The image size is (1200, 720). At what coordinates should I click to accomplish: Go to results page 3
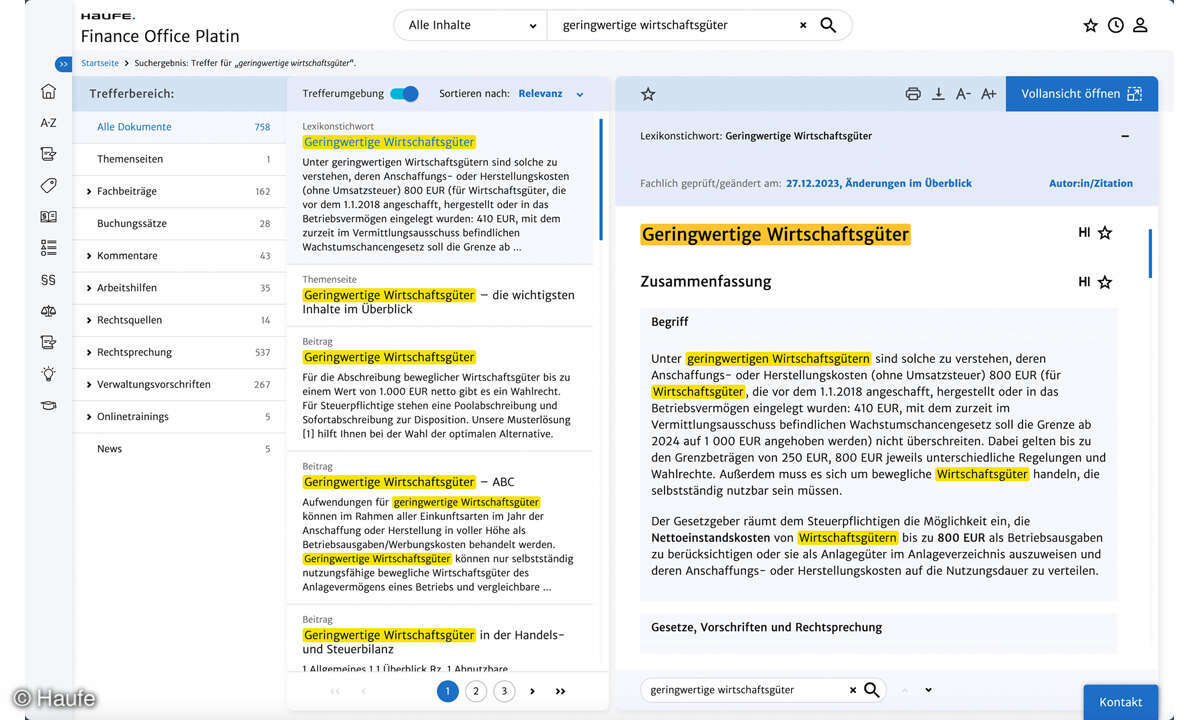[x=504, y=691]
